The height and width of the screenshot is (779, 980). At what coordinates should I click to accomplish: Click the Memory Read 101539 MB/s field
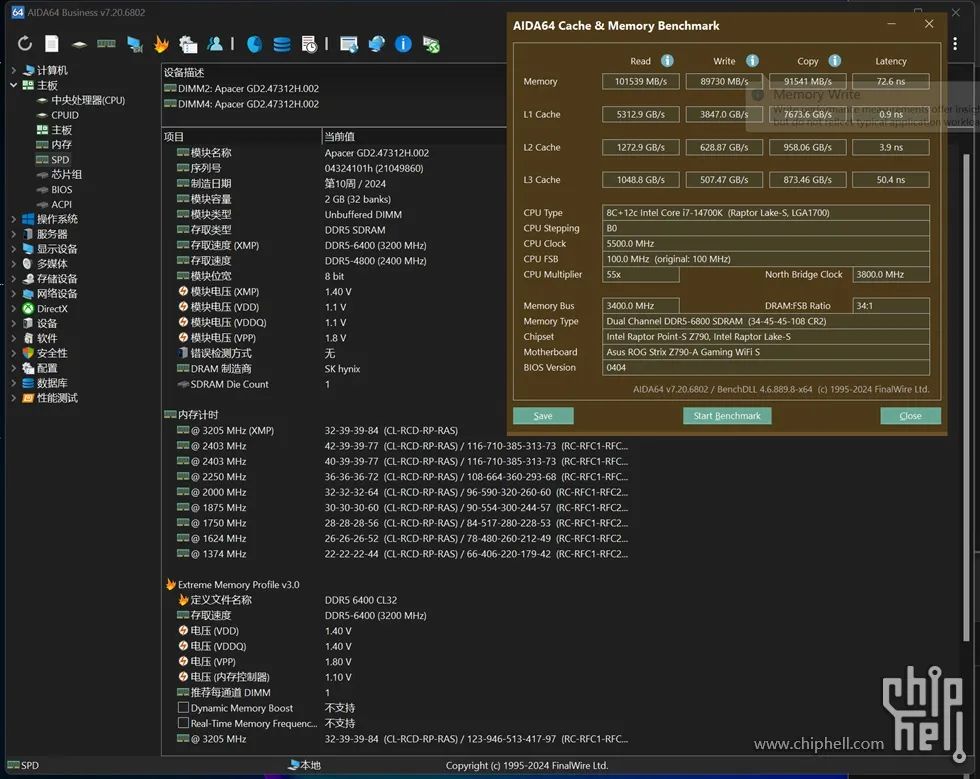point(641,81)
